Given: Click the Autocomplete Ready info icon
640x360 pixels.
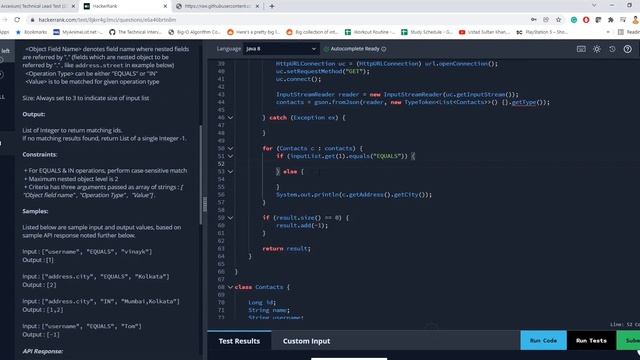Looking at the screenshot, I should point(384,49).
